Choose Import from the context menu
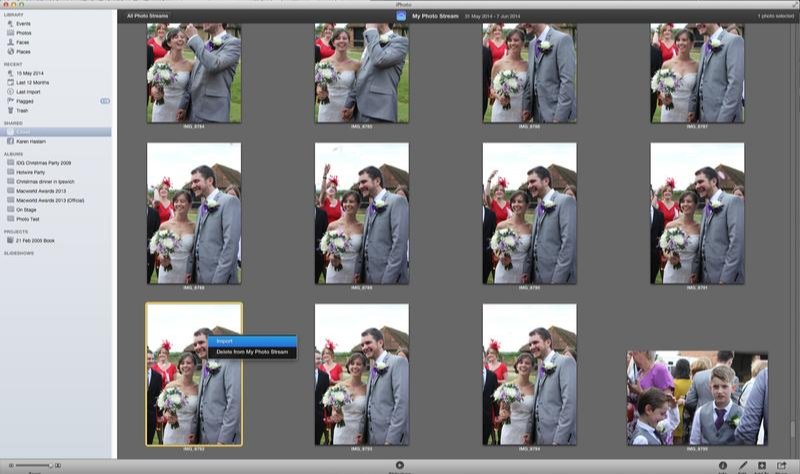Screen dimensions: 800x474 [x=252, y=341]
